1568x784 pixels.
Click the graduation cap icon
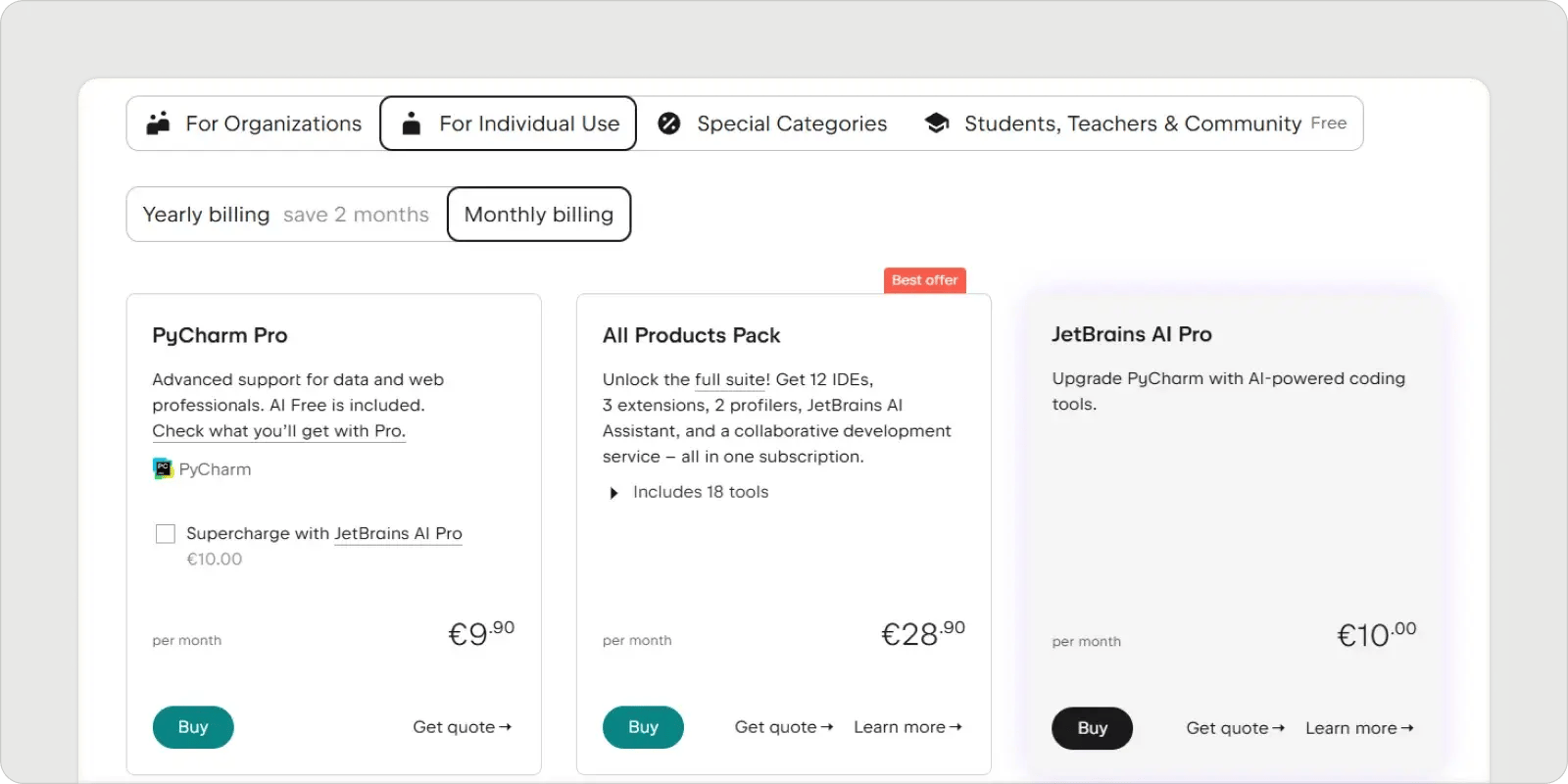click(x=937, y=123)
